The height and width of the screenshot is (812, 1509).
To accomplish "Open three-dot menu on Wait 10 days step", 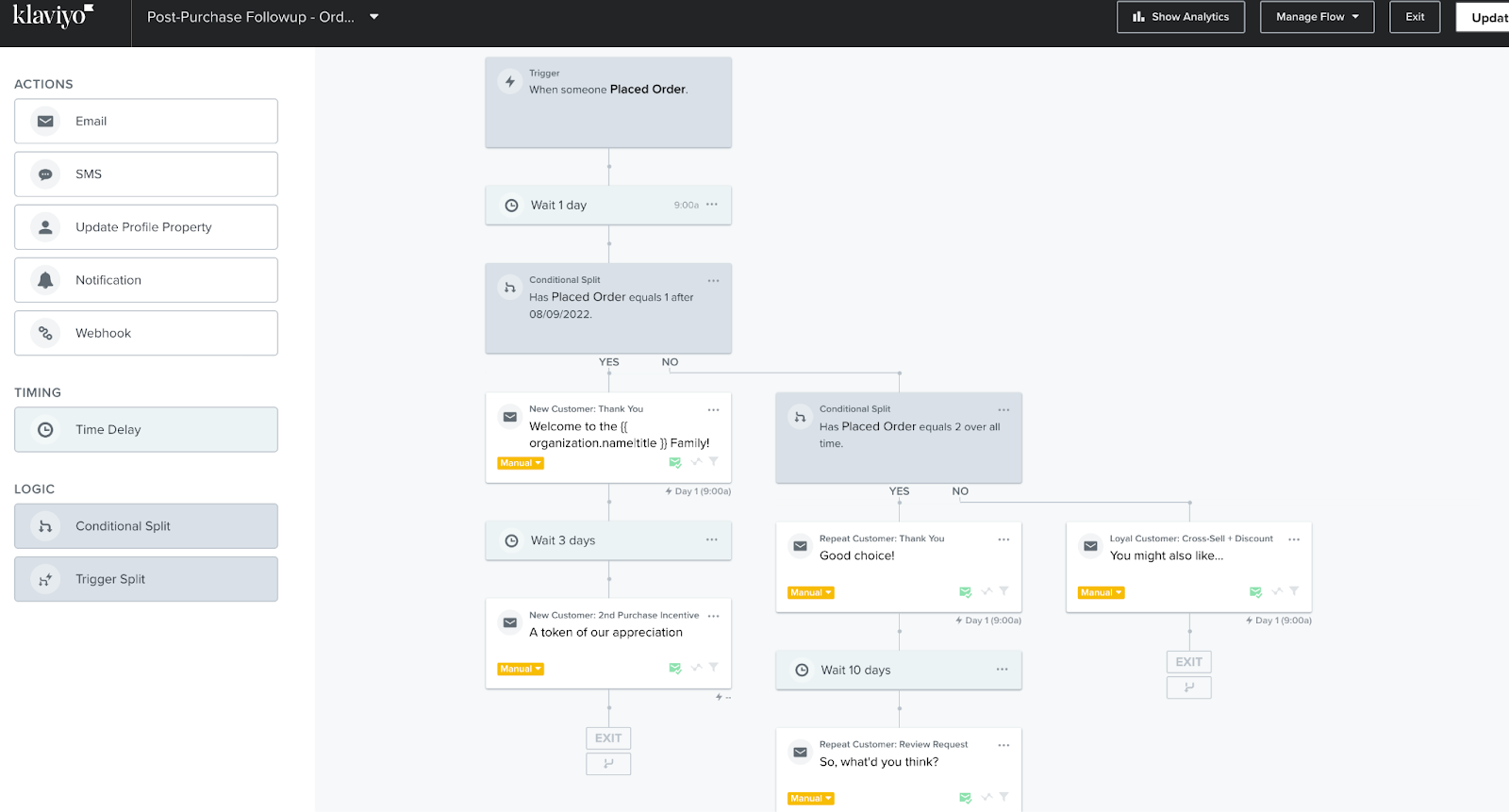I will click(1002, 670).
